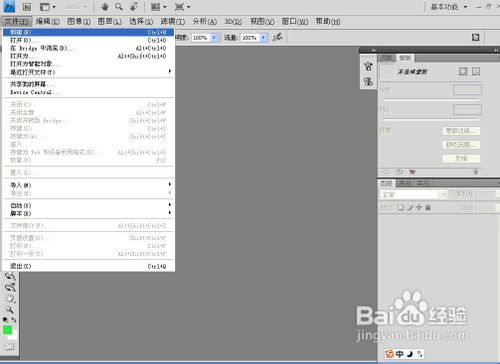Toggle airbrush mode in options bar
The image size is (500, 364).
(x=277, y=37)
